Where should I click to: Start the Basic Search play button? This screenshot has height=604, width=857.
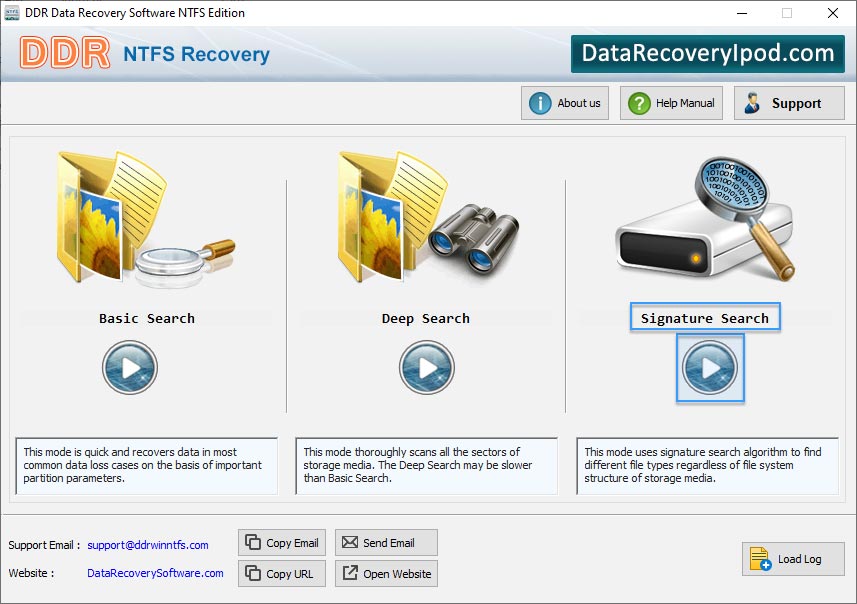pos(130,367)
